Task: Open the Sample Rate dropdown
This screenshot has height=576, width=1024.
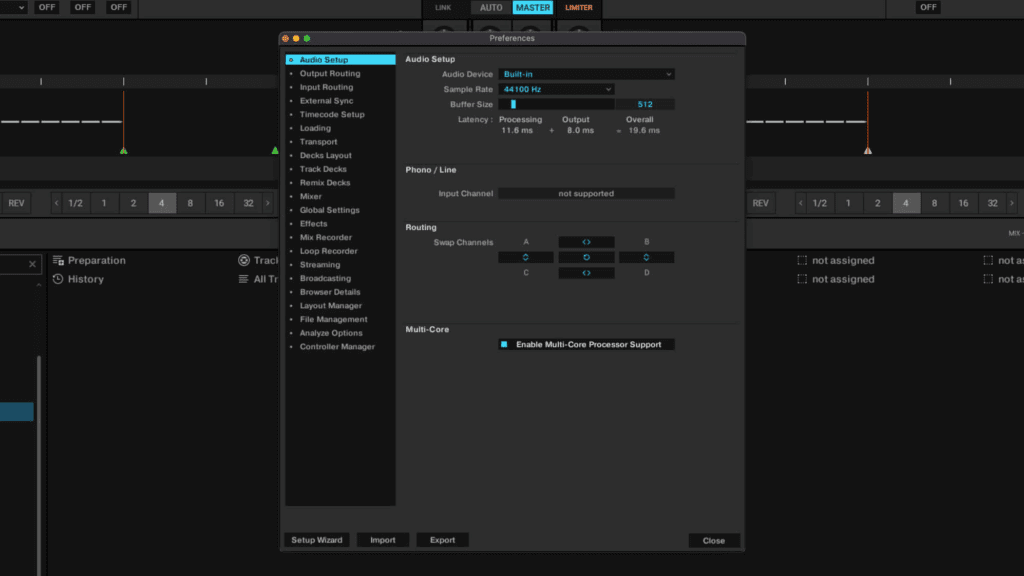Action: tap(556, 89)
